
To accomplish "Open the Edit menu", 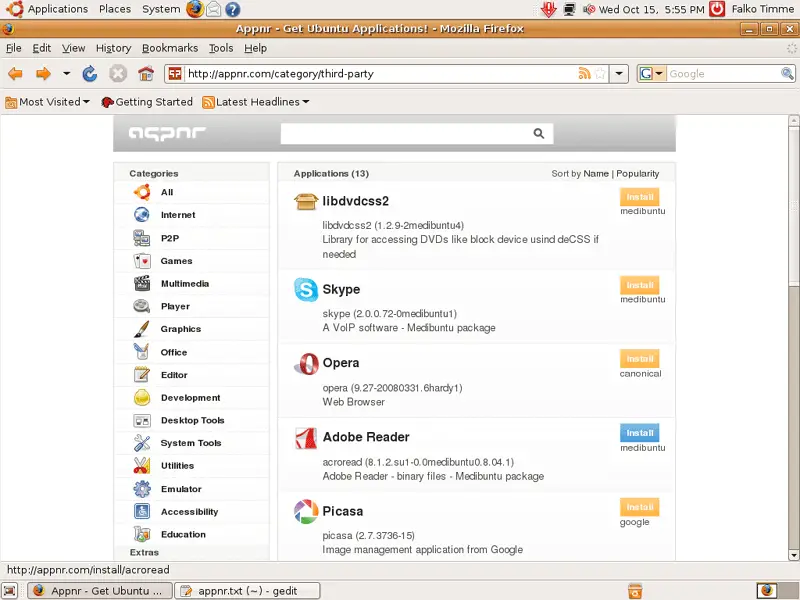I will pyautogui.click(x=42, y=48).
